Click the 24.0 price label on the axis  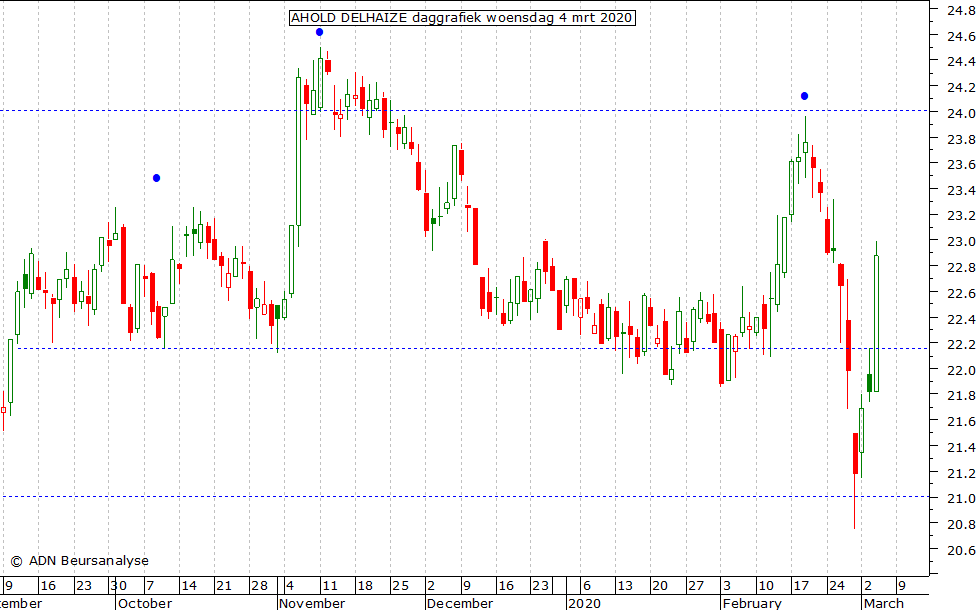(x=961, y=113)
